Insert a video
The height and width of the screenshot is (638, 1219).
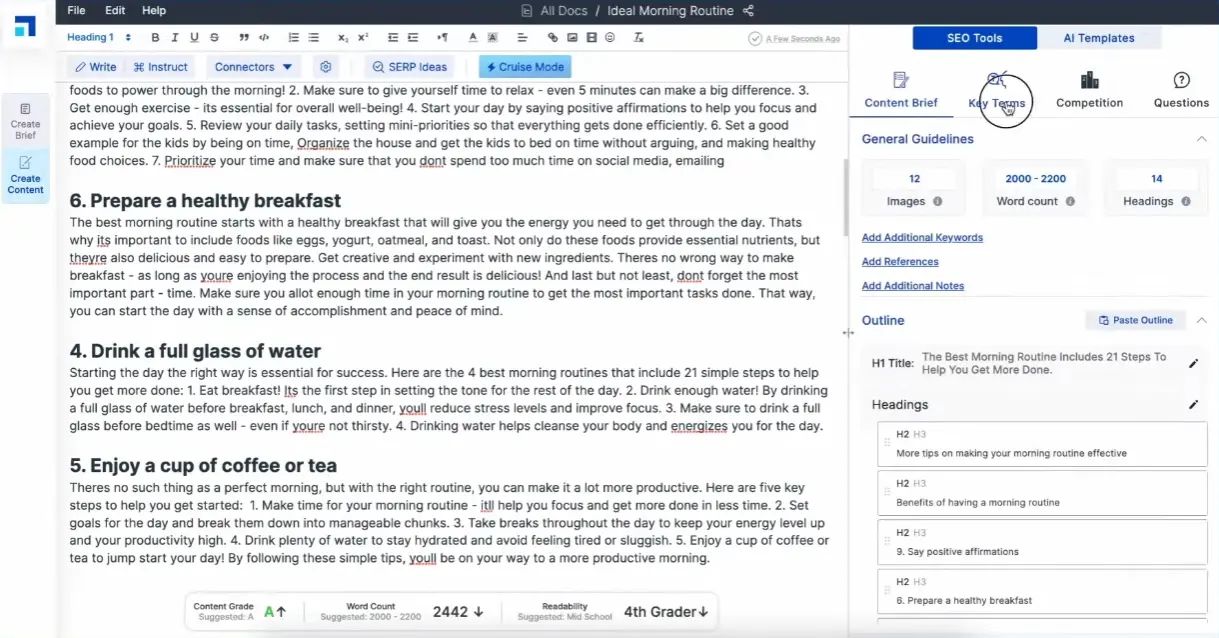click(x=591, y=37)
